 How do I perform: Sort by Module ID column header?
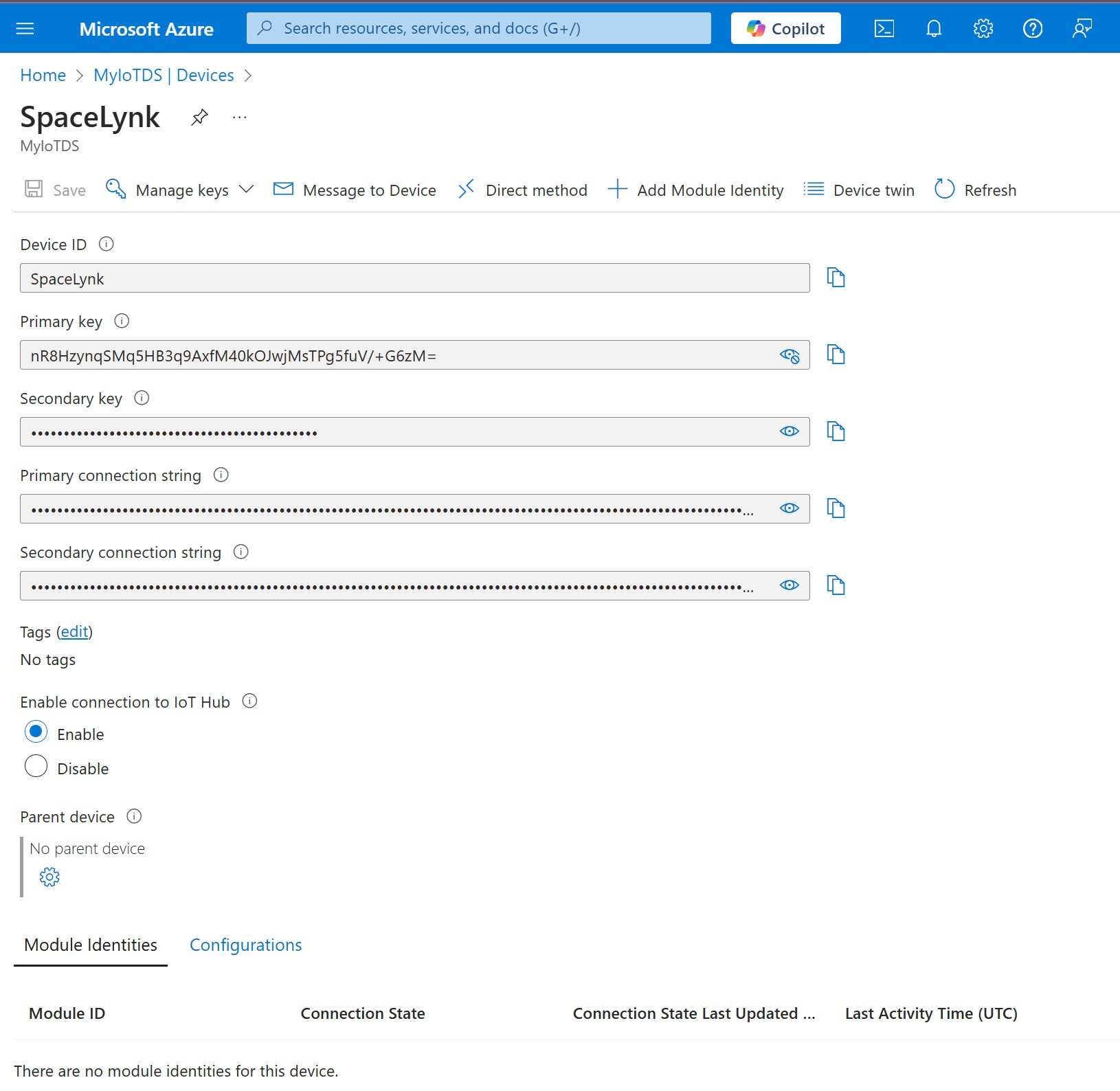pos(67,1013)
